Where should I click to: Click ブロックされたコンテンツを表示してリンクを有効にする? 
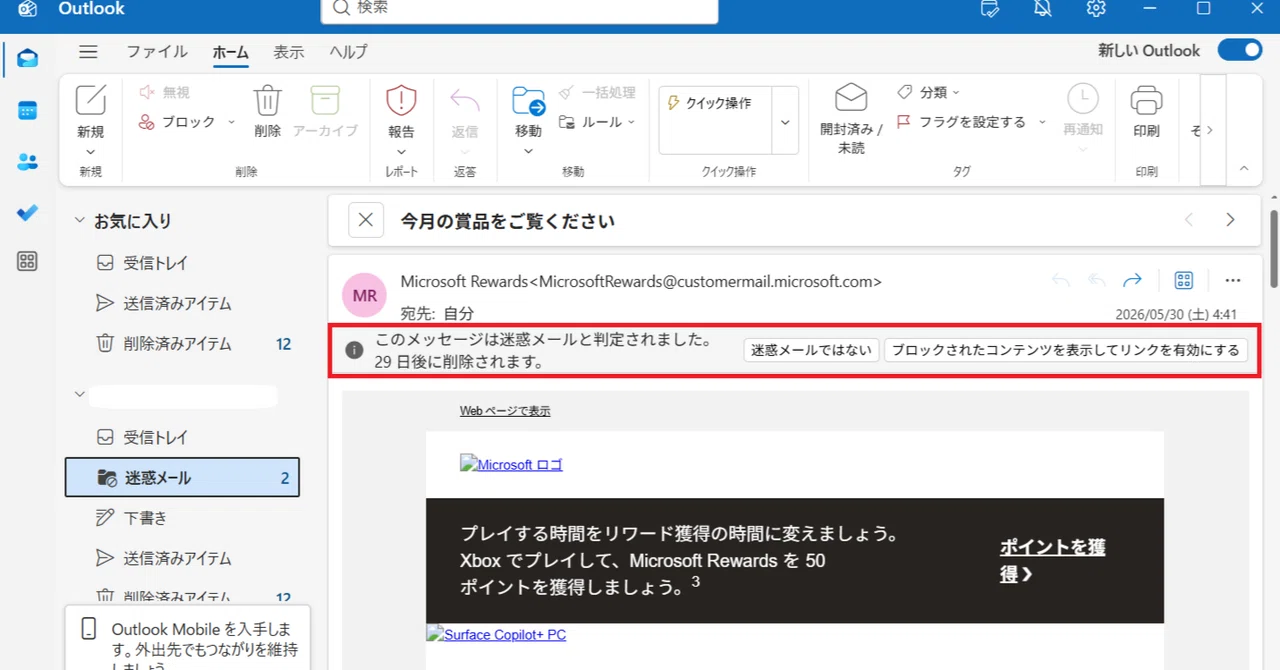tap(1066, 350)
